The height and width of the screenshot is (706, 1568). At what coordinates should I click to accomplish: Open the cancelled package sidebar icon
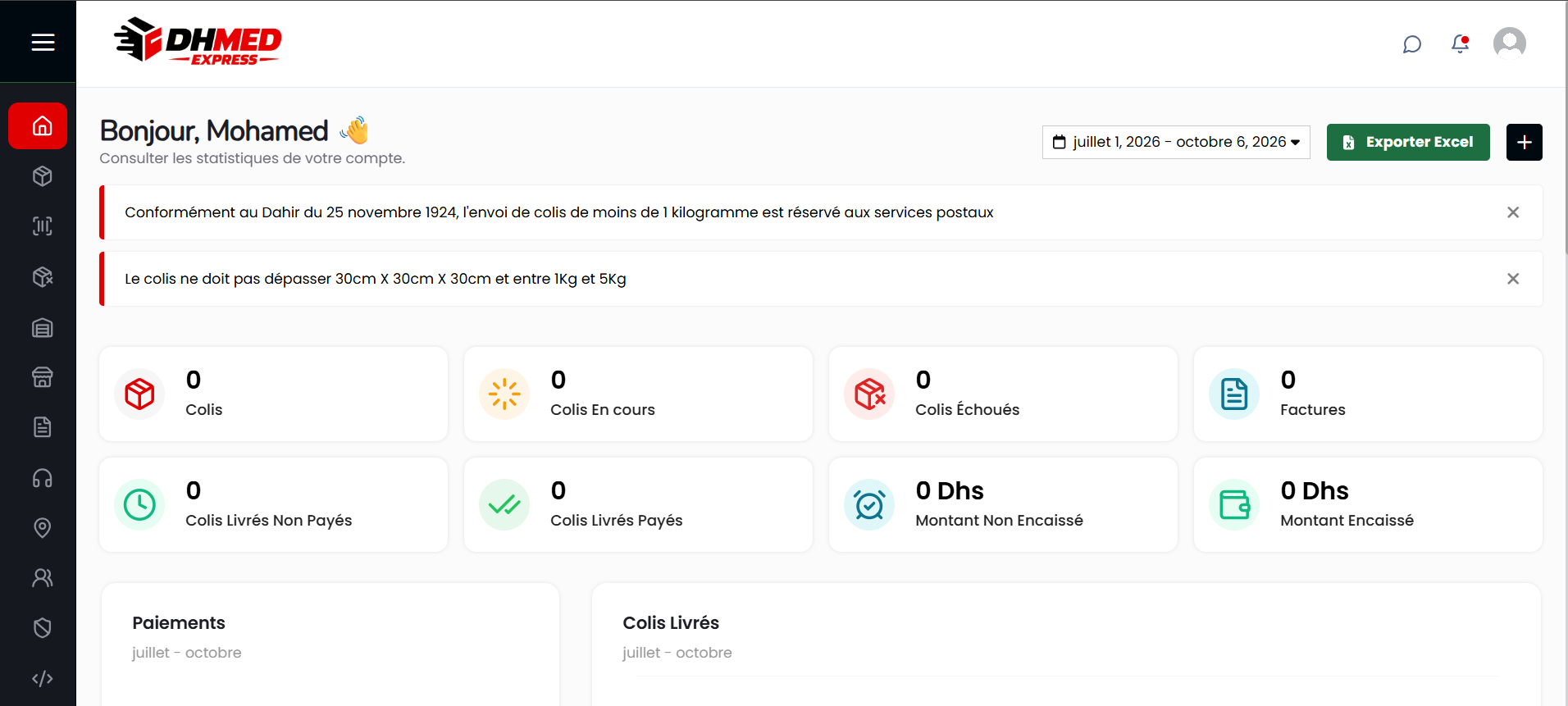pos(43,277)
